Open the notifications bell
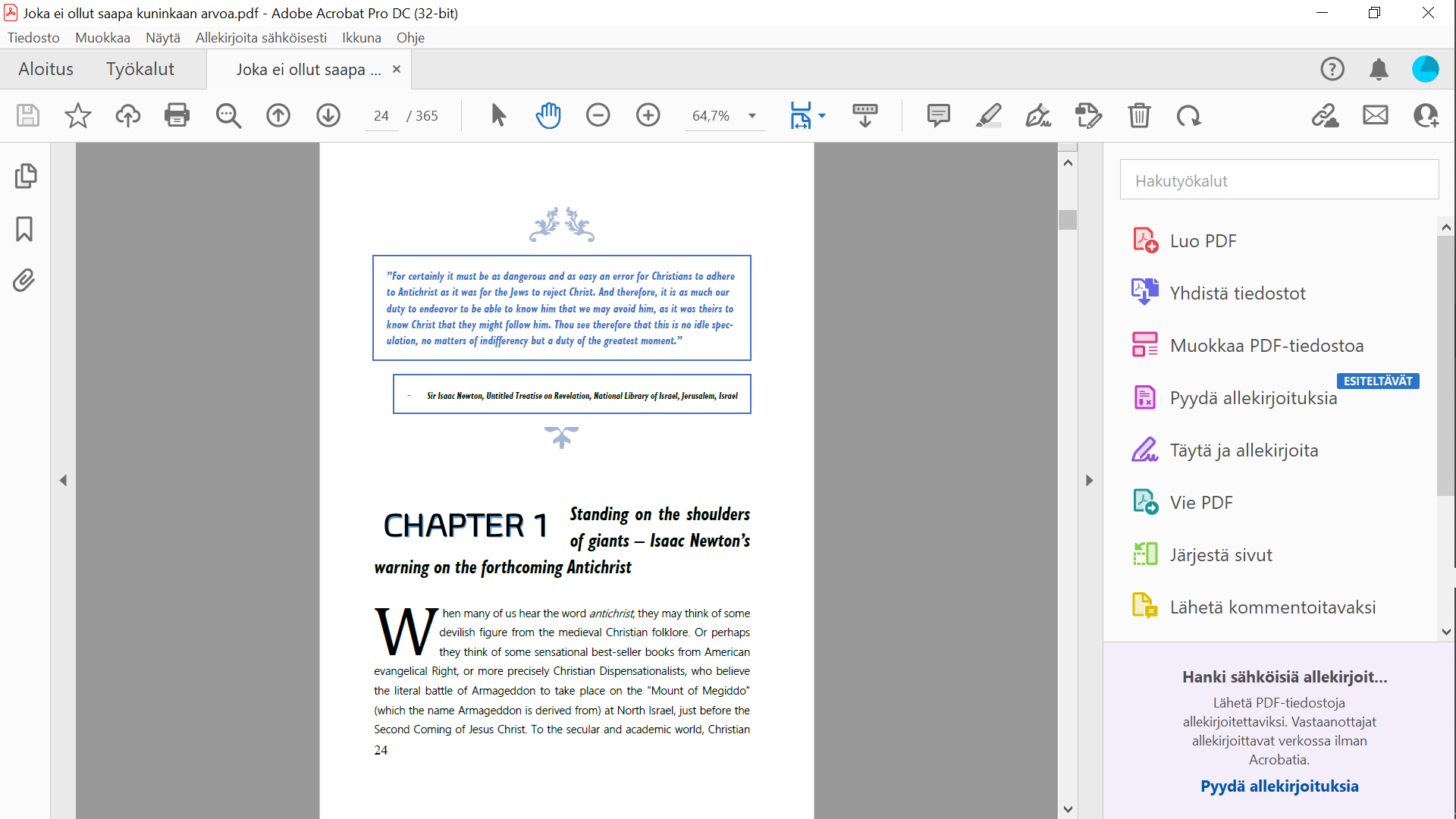The width and height of the screenshot is (1456, 819). 1379,69
